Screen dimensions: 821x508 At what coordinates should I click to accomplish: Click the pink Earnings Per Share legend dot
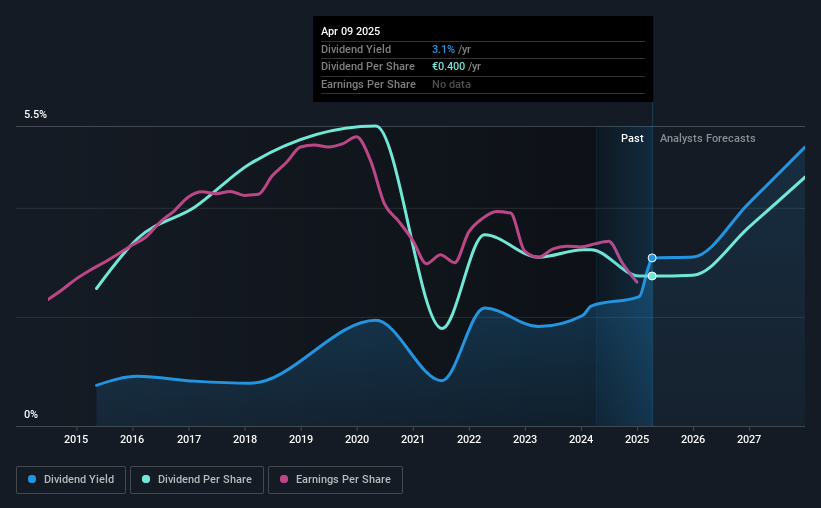pos(284,479)
